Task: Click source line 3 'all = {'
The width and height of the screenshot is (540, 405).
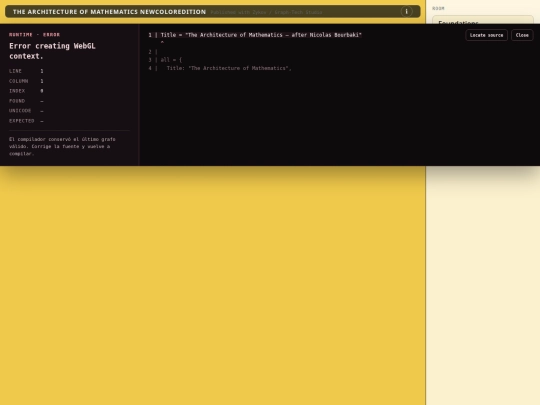Action: (x=165, y=60)
